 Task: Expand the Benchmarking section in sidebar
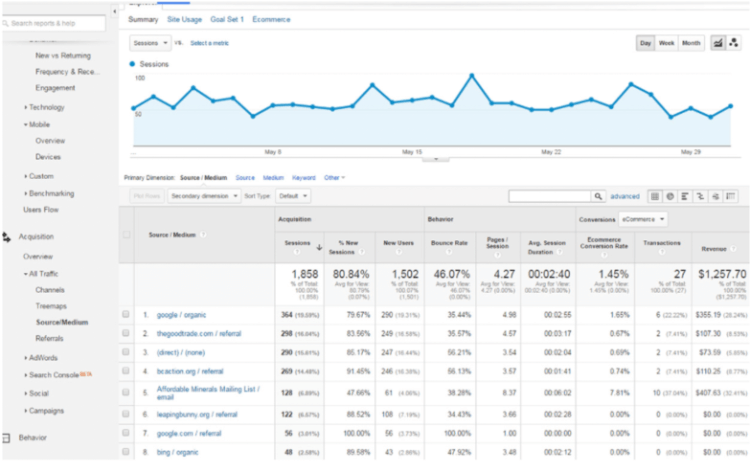coord(49,194)
